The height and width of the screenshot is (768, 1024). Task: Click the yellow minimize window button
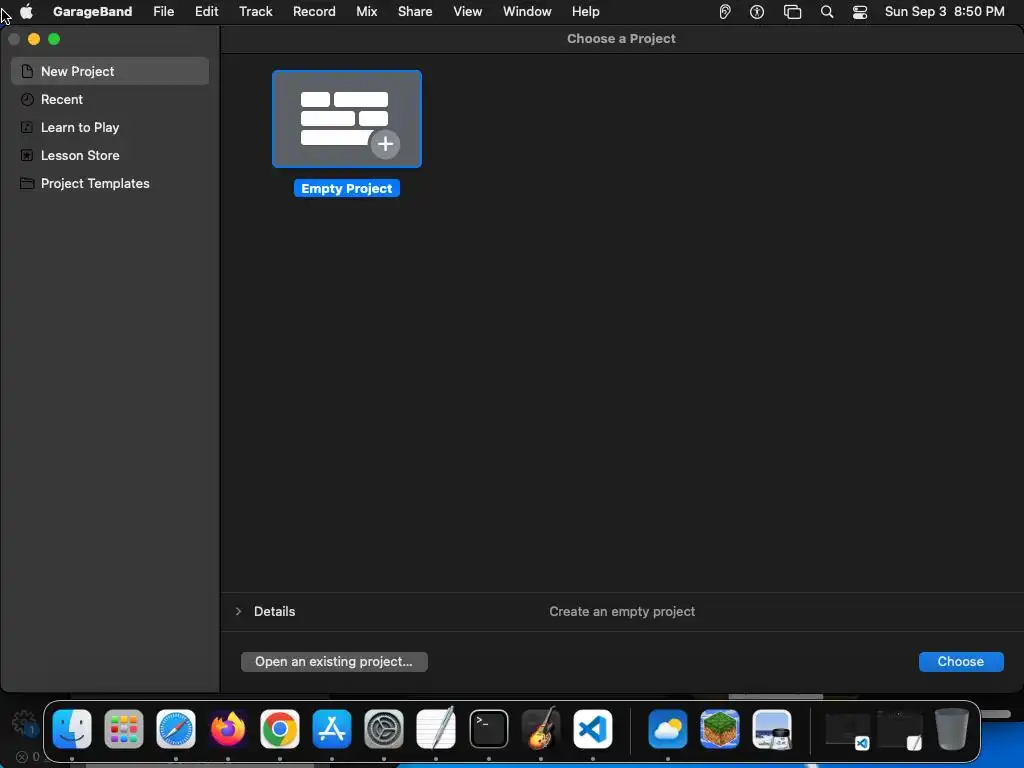(34, 39)
